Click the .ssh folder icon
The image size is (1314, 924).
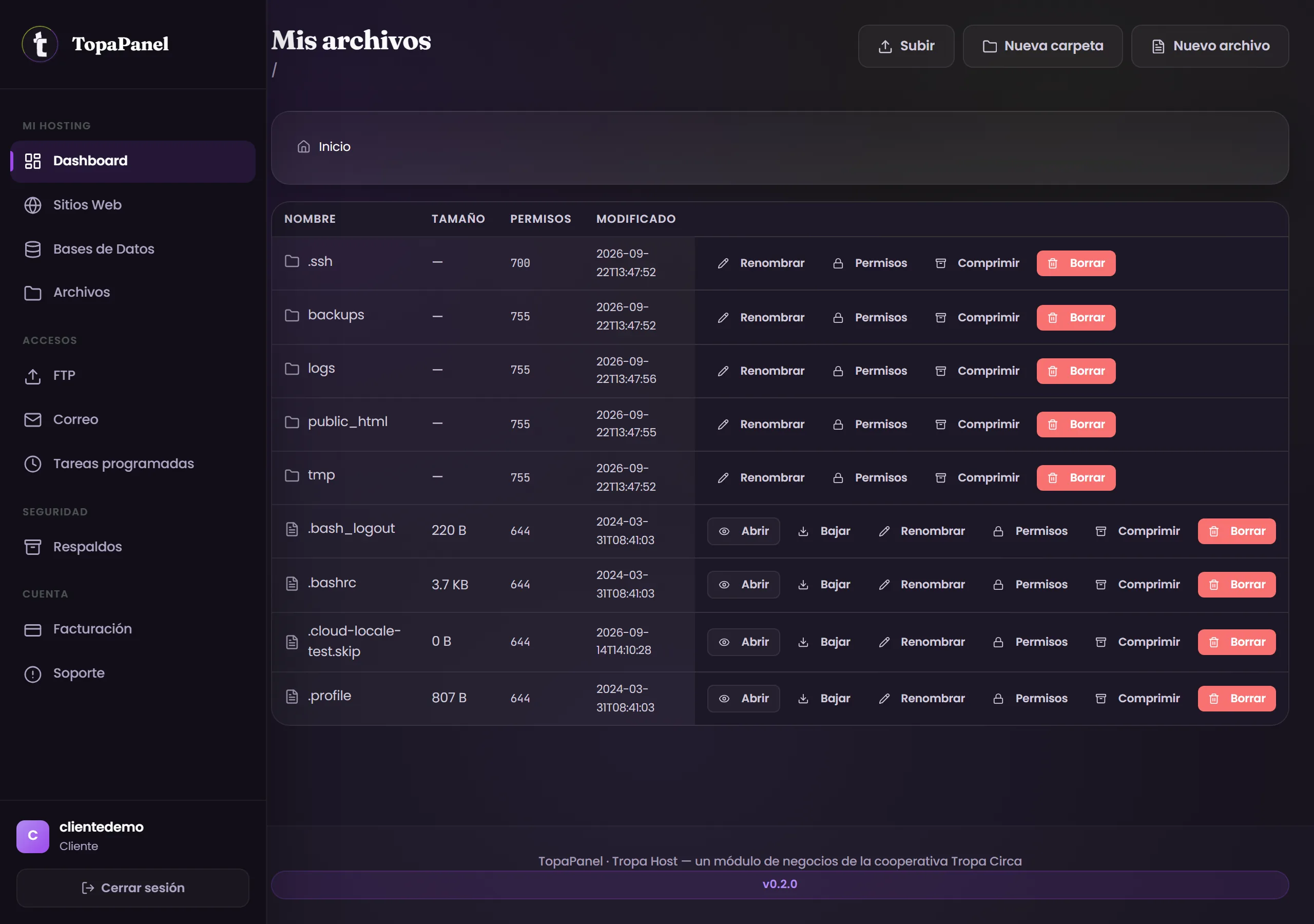292,262
